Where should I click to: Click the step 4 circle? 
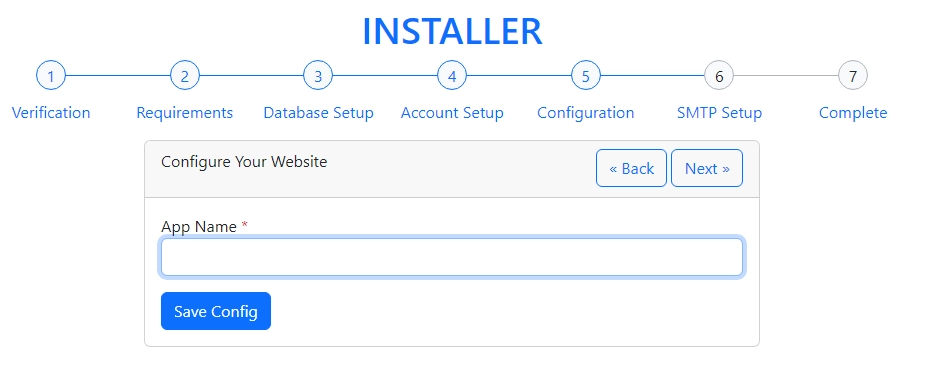tap(452, 76)
